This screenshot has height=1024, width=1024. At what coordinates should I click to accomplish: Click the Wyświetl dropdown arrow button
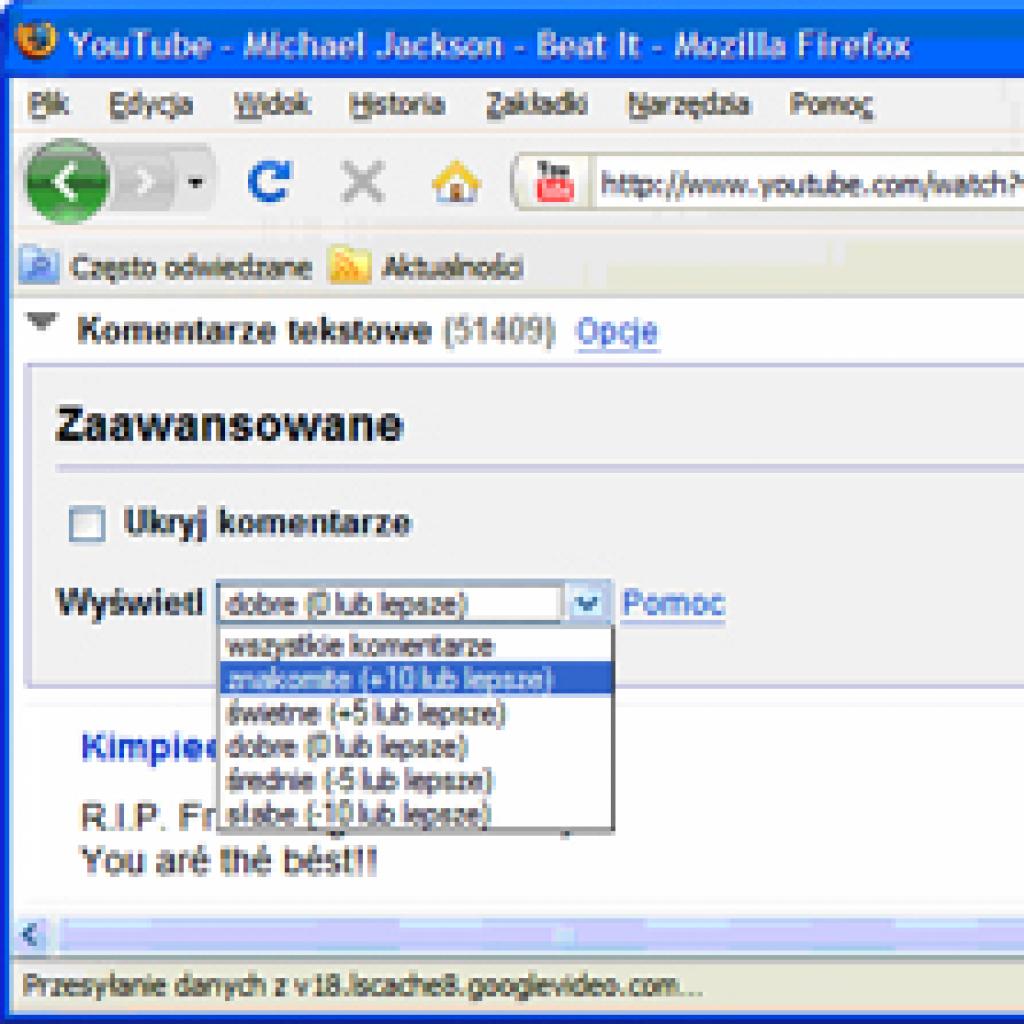(x=586, y=602)
